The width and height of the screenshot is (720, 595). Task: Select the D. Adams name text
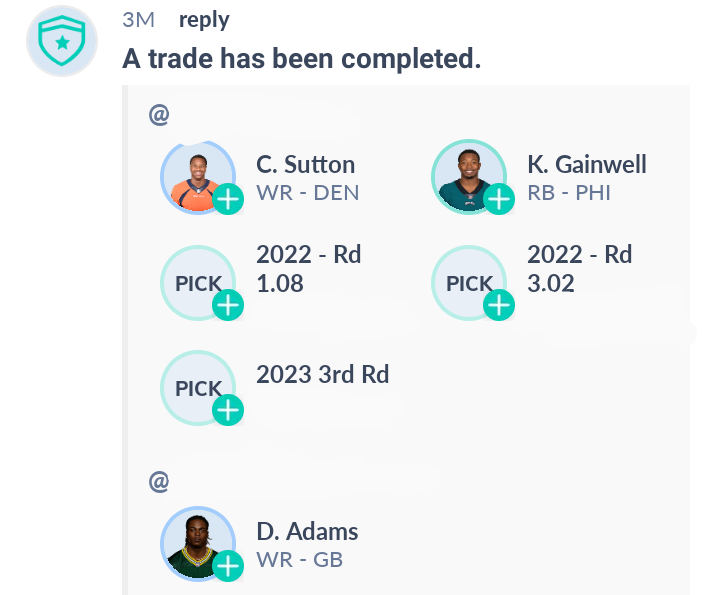(x=307, y=532)
